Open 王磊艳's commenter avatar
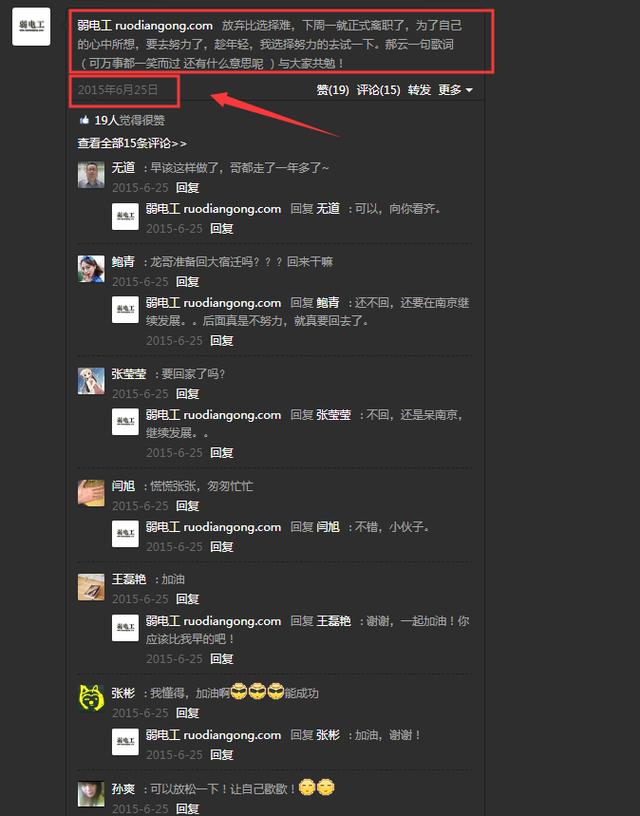The height and width of the screenshot is (816, 640). tap(91, 586)
